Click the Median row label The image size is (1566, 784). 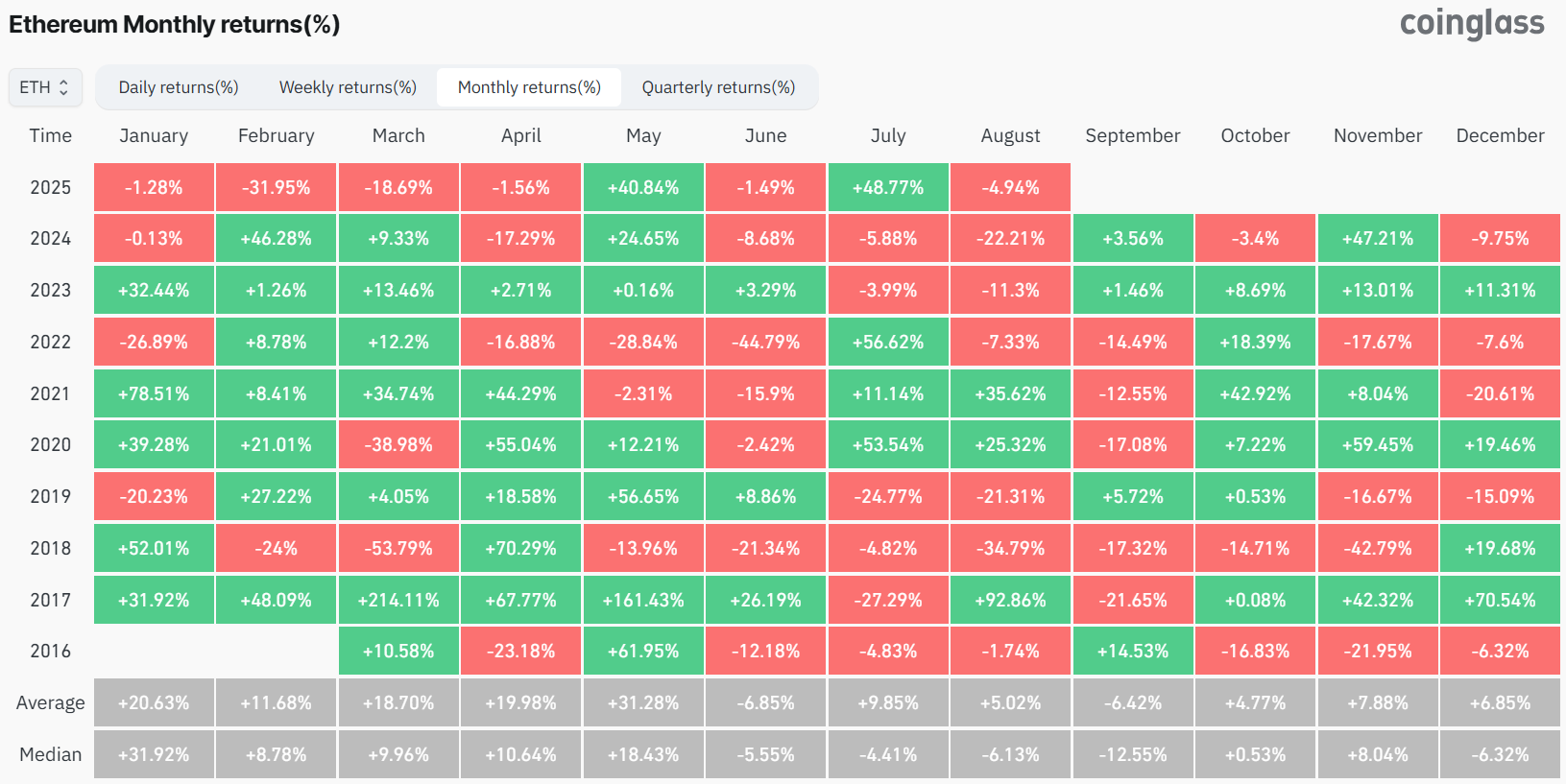pyautogui.click(x=50, y=755)
